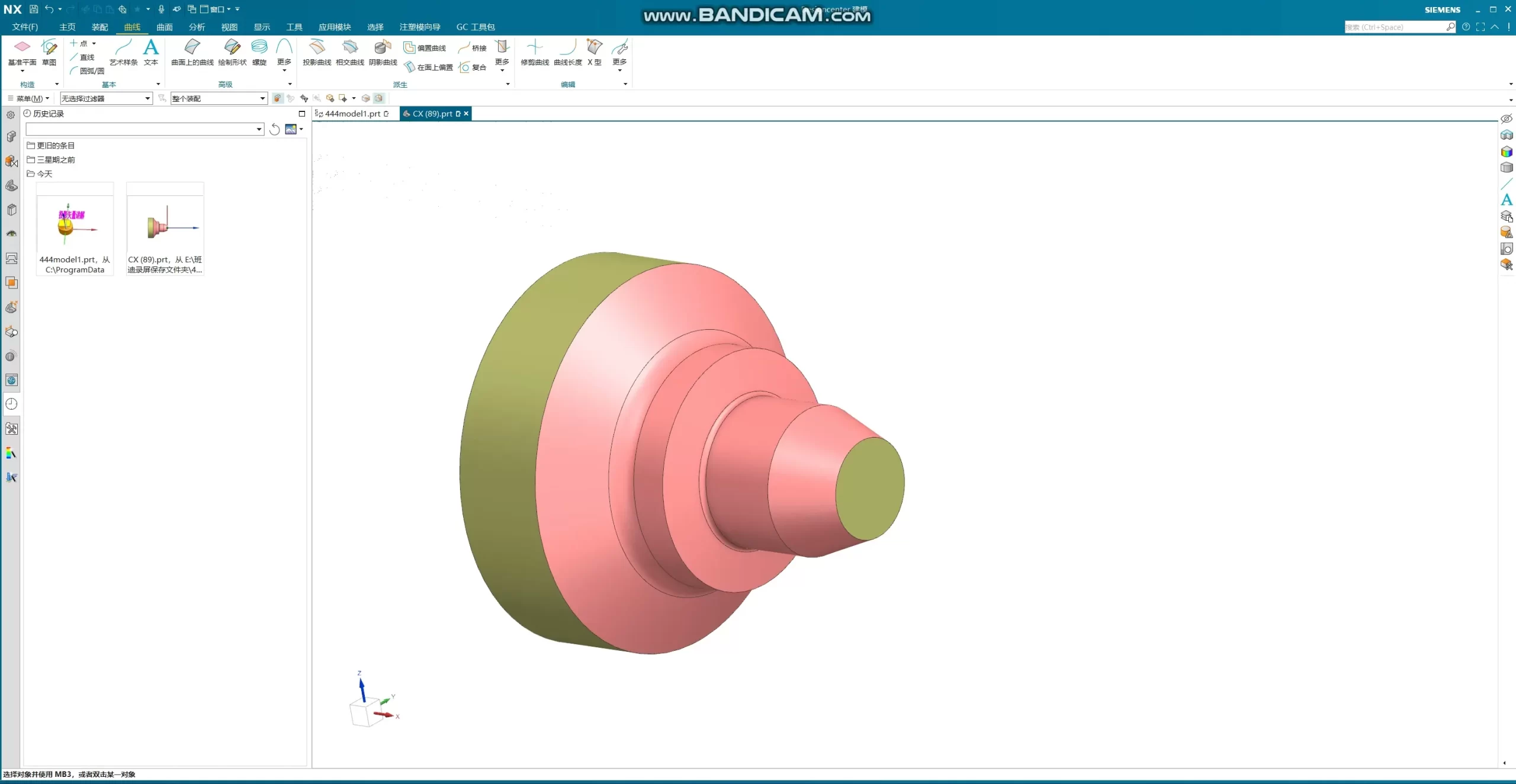This screenshot has width=1516, height=784.
Task: Switch to the 444model1.prt document tab
Action: 352,114
